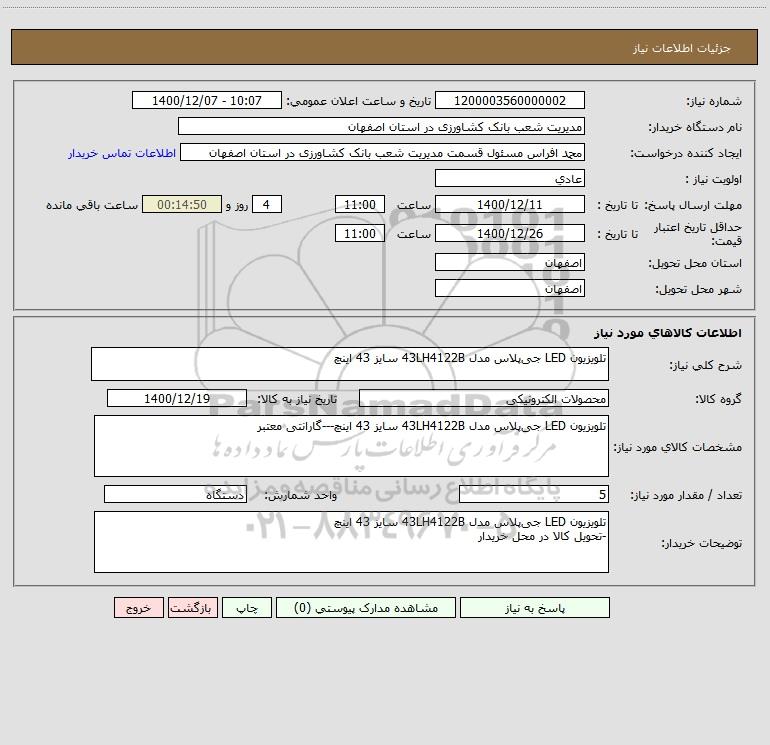Click quantity field showing 5

click(534, 494)
